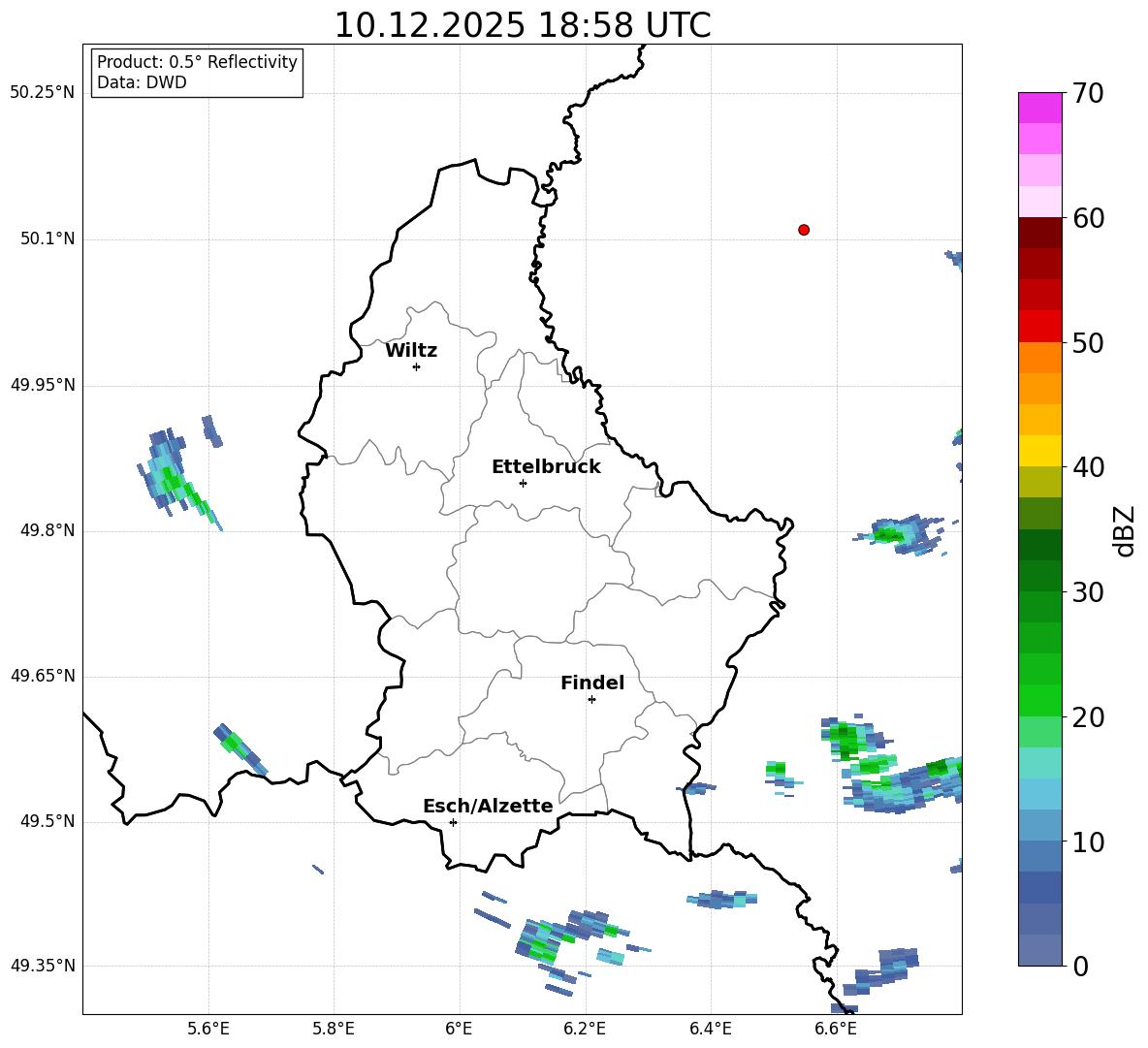Click the Wiltz station cross marker

pos(416,366)
